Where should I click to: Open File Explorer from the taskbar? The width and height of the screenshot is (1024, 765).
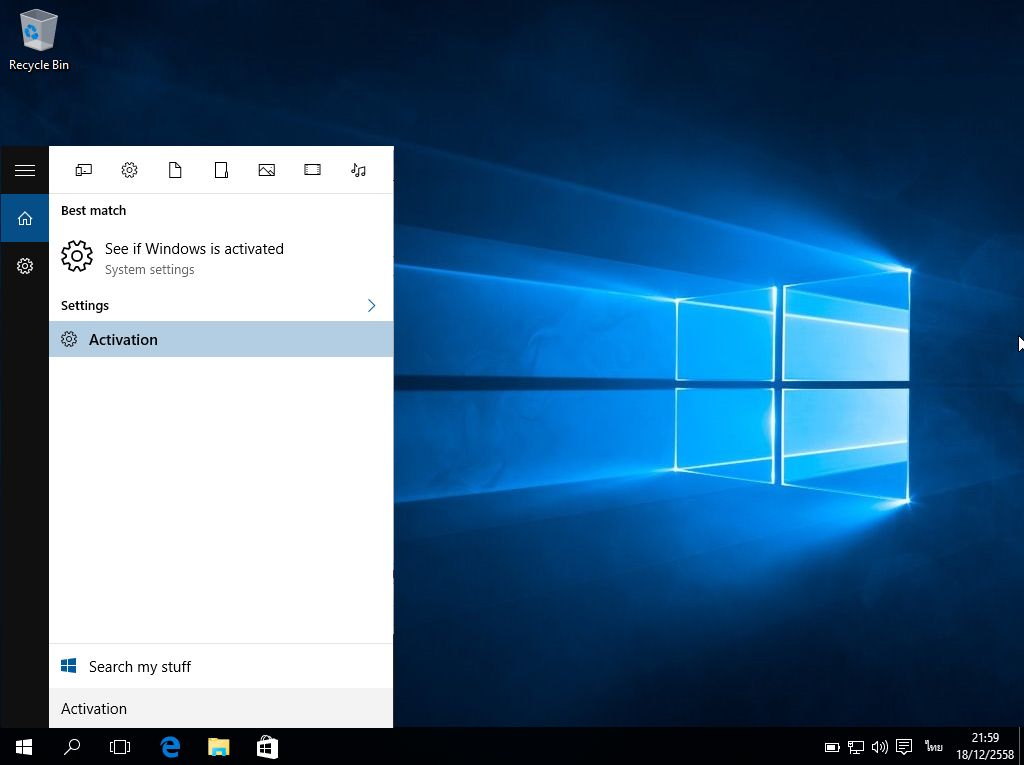coord(219,747)
